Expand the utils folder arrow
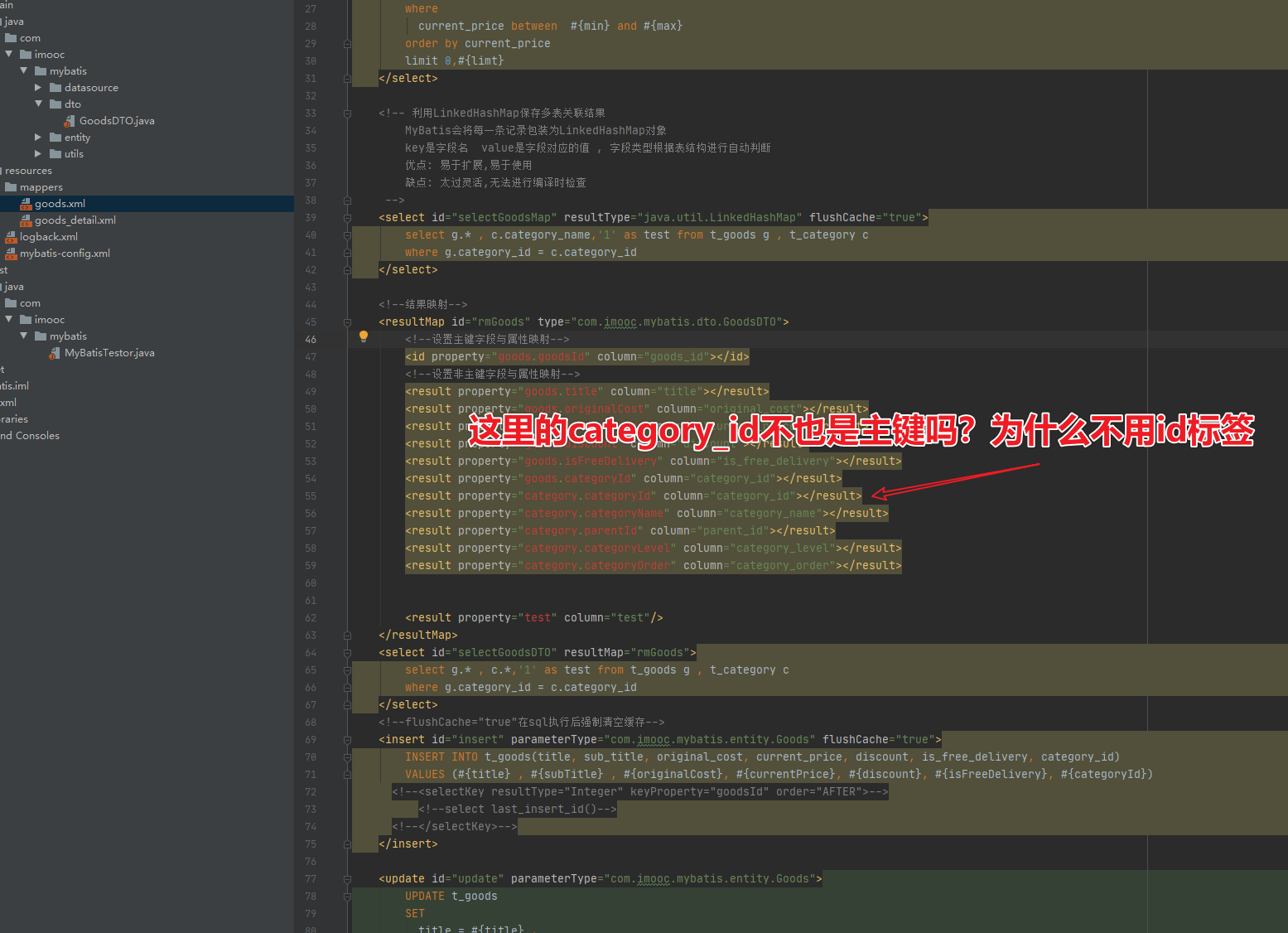 [38, 153]
